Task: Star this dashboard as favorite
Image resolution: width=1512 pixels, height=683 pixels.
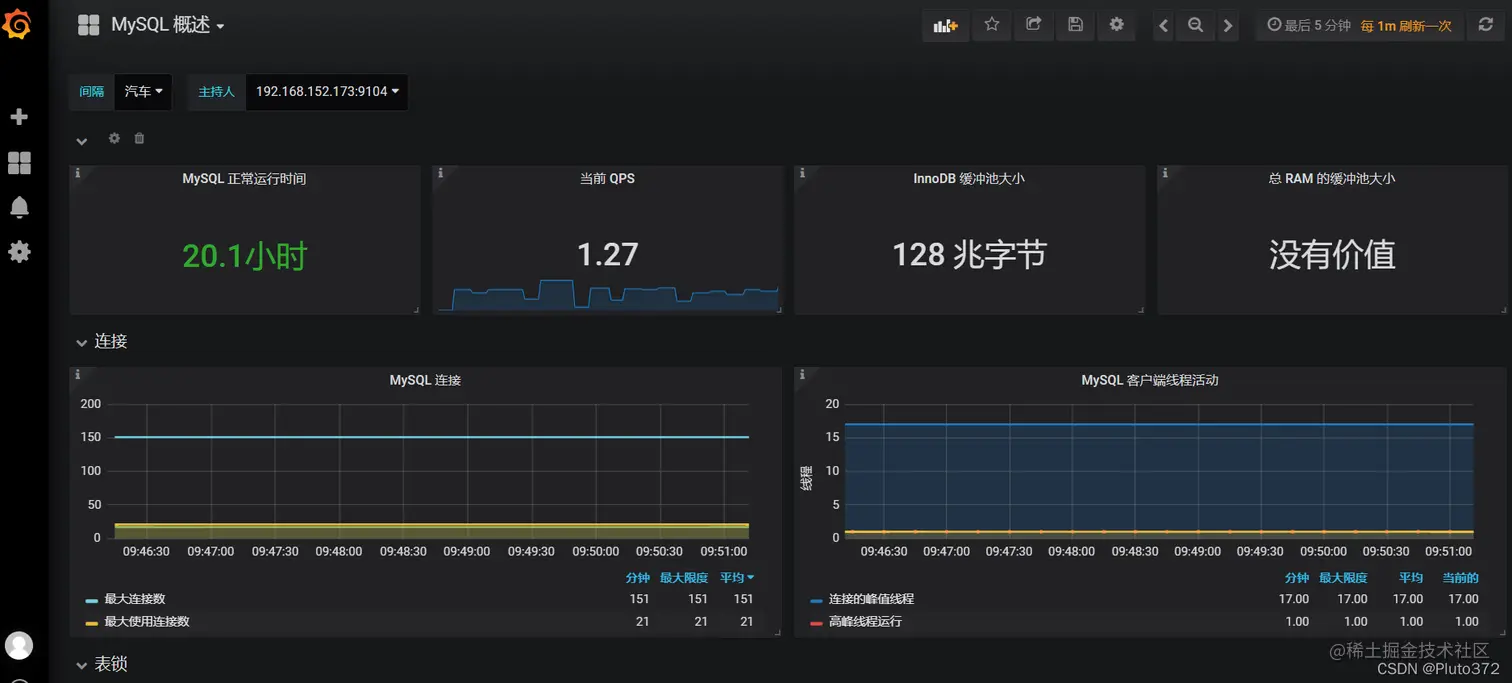Action: pyautogui.click(x=991, y=25)
